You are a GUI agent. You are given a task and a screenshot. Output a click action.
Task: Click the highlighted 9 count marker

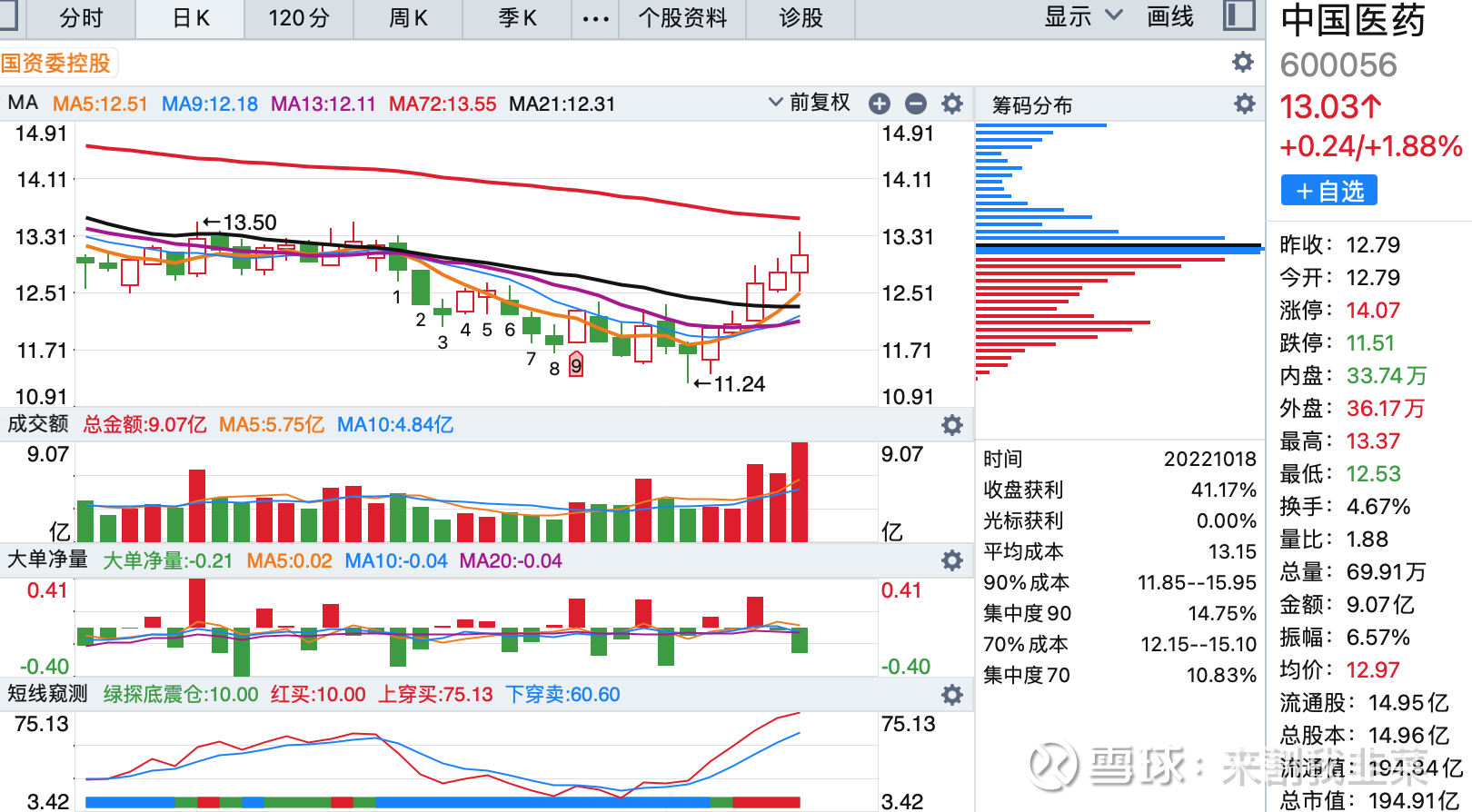pyautogui.click(x=575, y=365)
